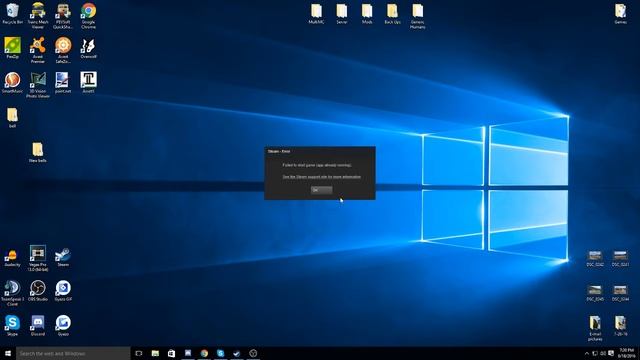Select the MultiMC folder at top
This screenshot has width=640, height=360.
pos(316,14)
